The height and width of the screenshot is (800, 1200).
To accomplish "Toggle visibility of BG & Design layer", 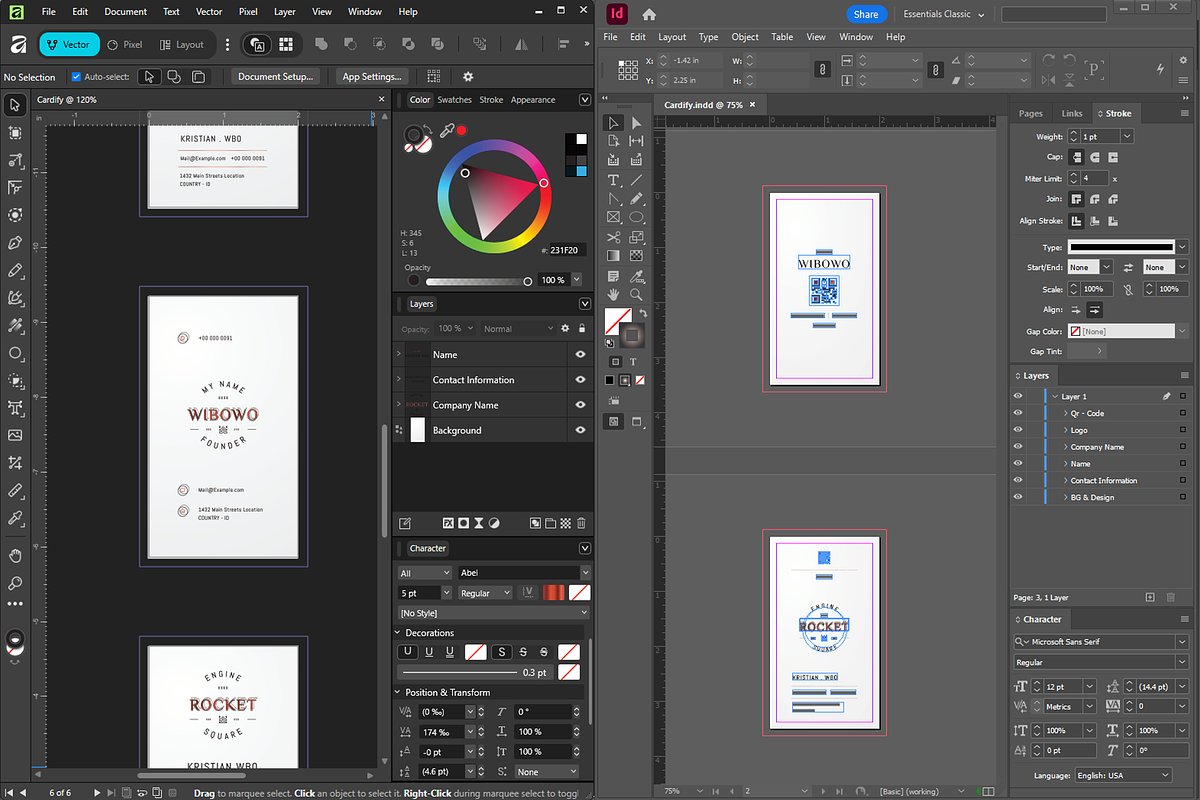I will (1018, 497).
